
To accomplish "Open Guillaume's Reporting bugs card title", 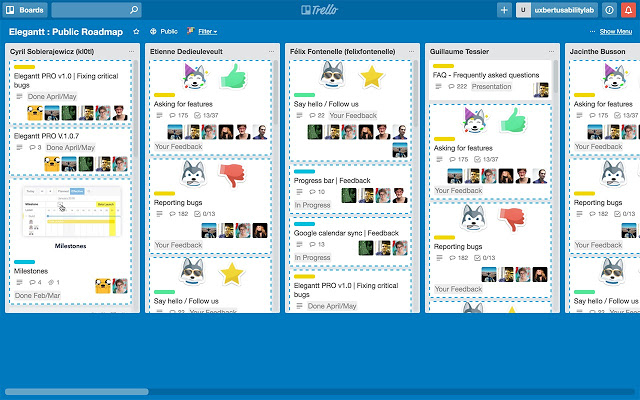I will coord(458,247).
